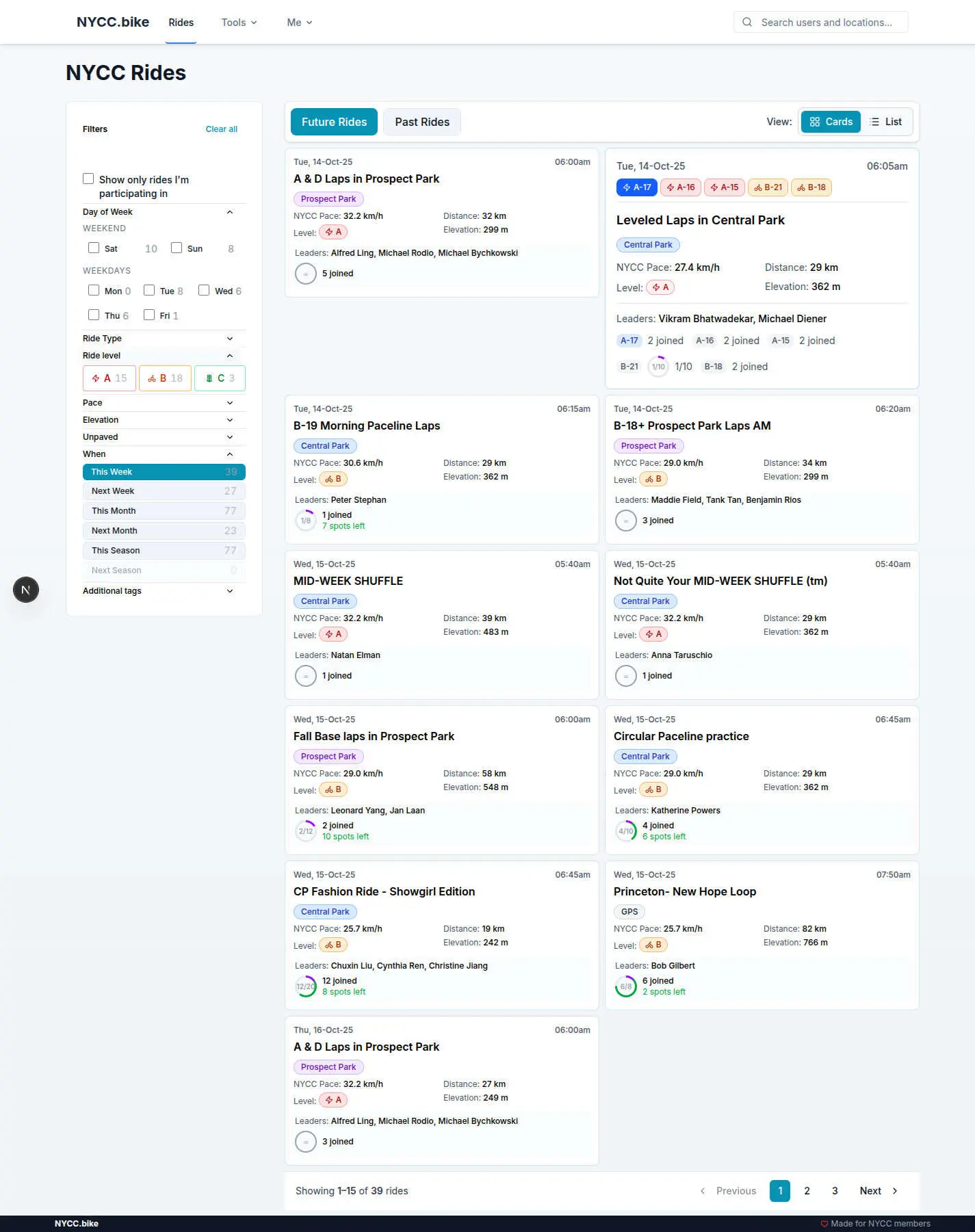Click joined circle icon on Not Quite Your MID-WEEK SHUFFLE
The height and width of the screenshot is (1232, 975).
coord(626,676)
